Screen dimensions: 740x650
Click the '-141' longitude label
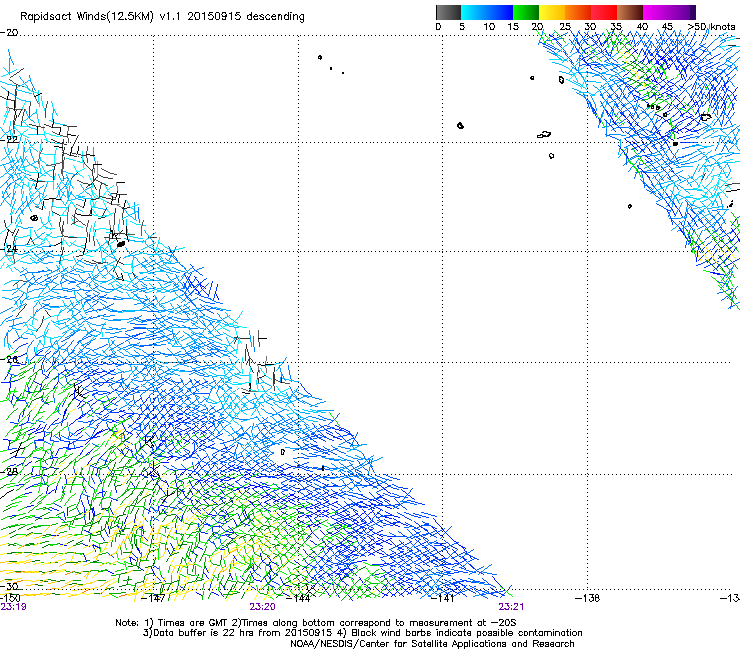point(443,598)
